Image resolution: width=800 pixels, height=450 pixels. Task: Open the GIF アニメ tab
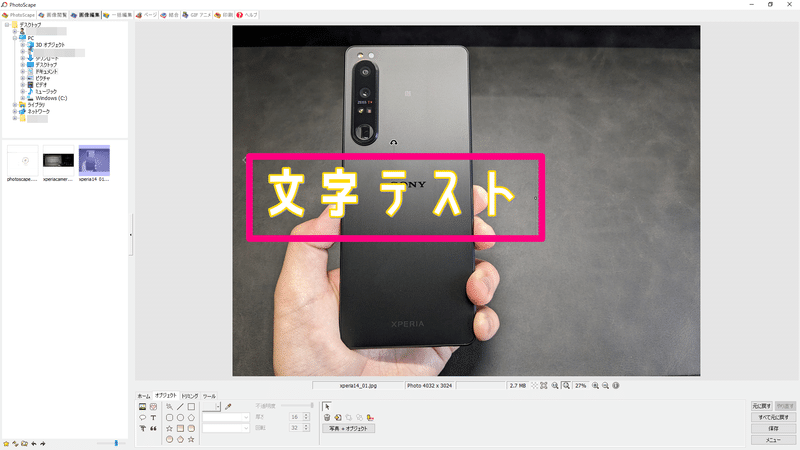[197, 15]
